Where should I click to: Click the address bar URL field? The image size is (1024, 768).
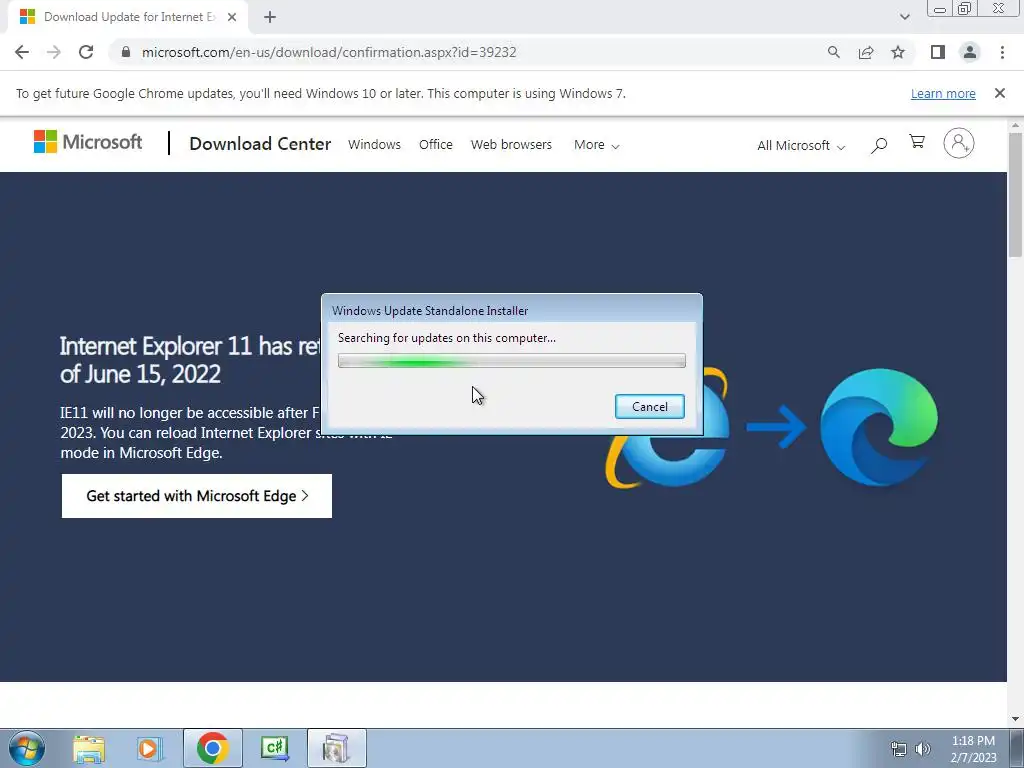coord(469,52)
